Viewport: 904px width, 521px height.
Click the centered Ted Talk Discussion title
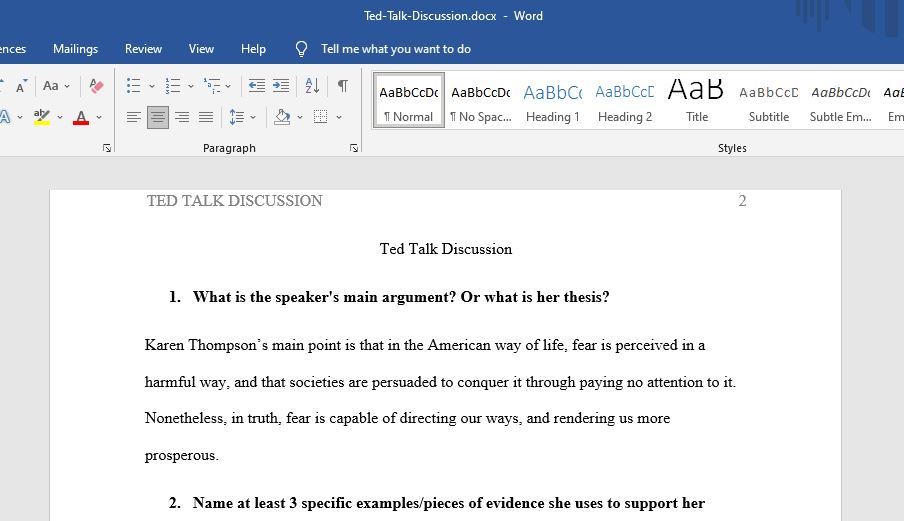pos(446,249)
